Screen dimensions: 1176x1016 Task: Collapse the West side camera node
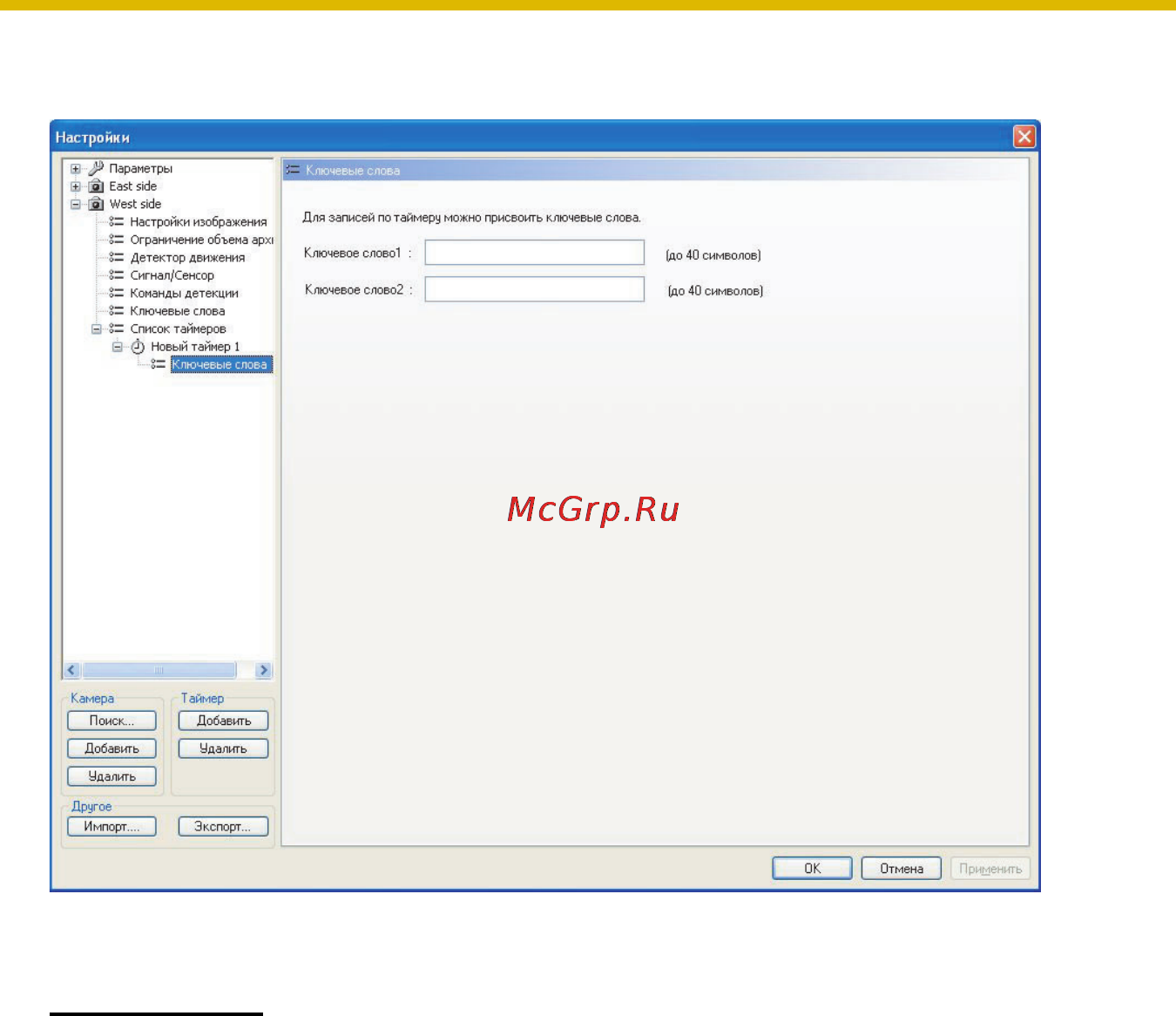(76, 205)
